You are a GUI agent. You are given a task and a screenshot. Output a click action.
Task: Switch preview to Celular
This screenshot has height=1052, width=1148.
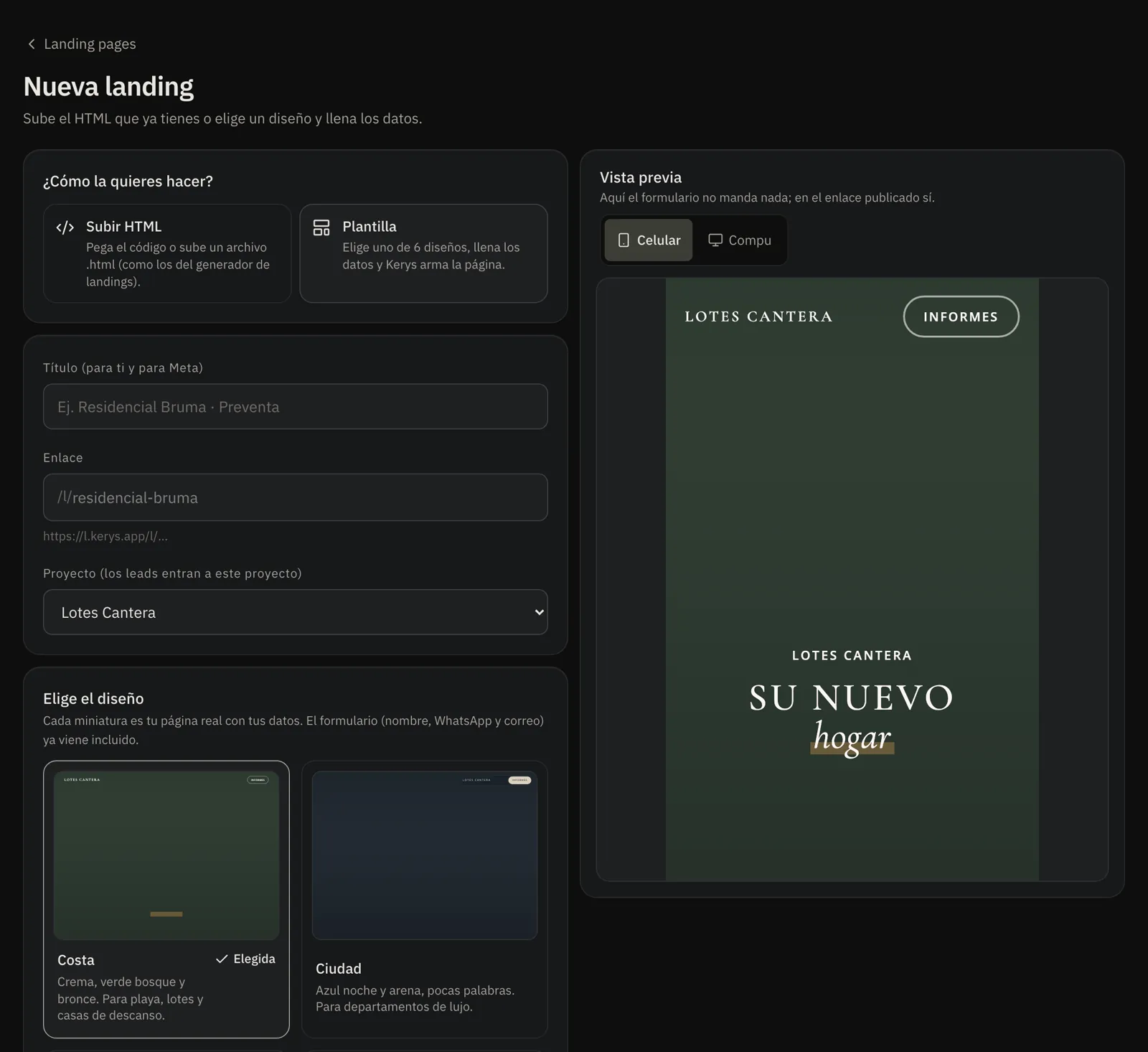tap(649, 240)
